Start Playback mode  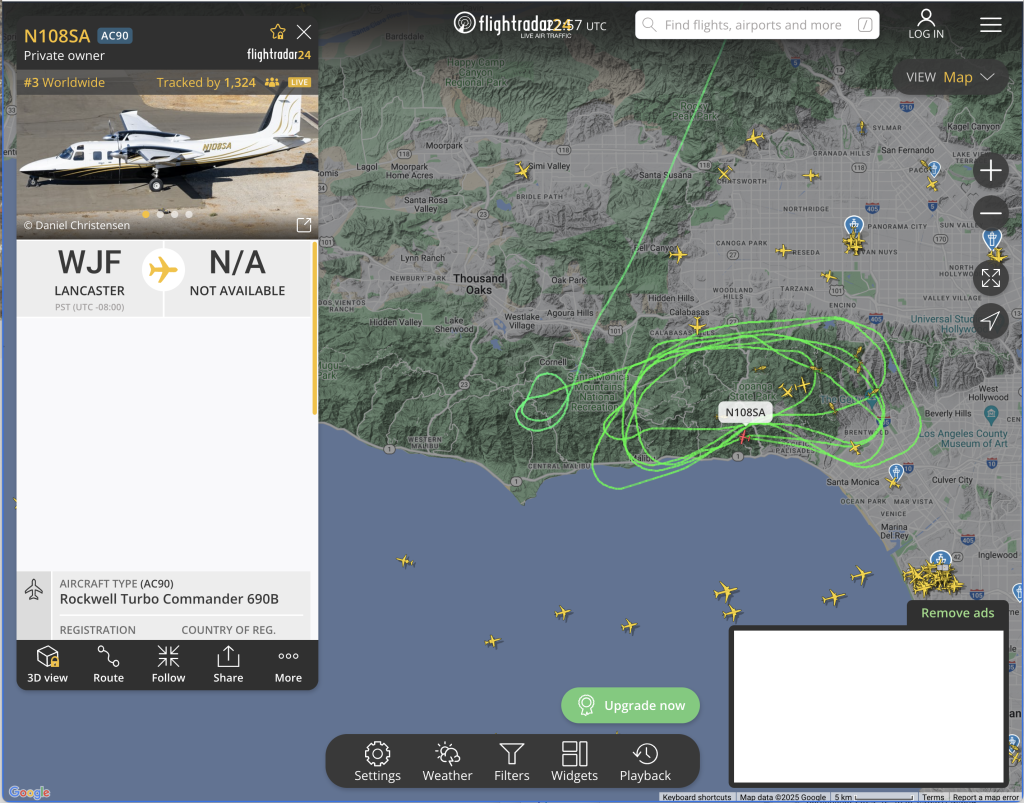click(x=645, y=761)
